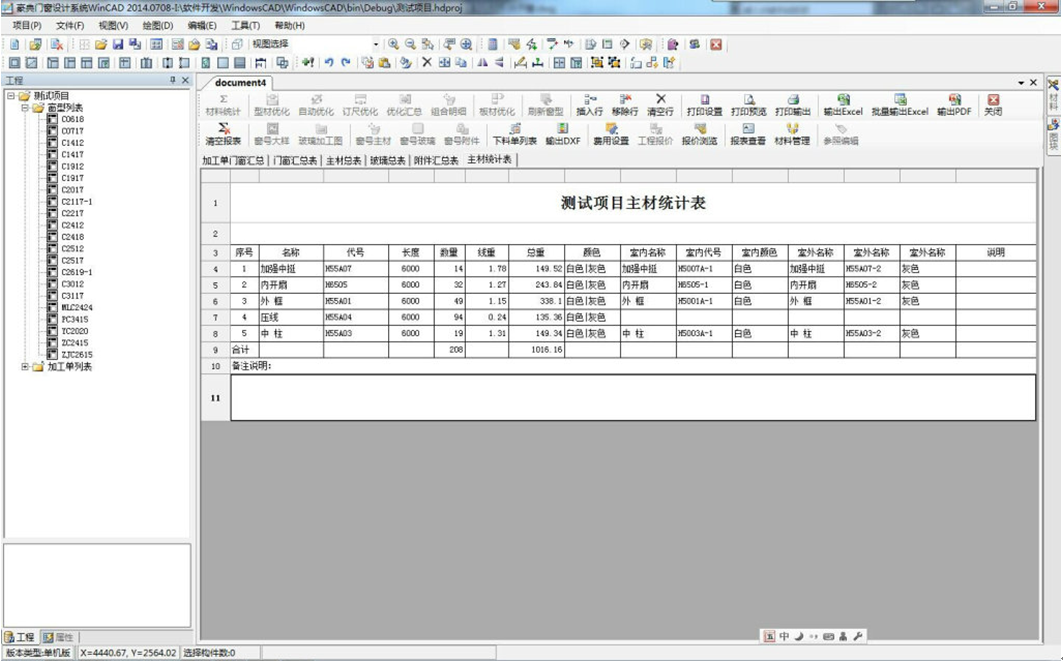Open 下料单列表 cutting list
Viewport: 1063px width, 661px height.
point(515,134)
